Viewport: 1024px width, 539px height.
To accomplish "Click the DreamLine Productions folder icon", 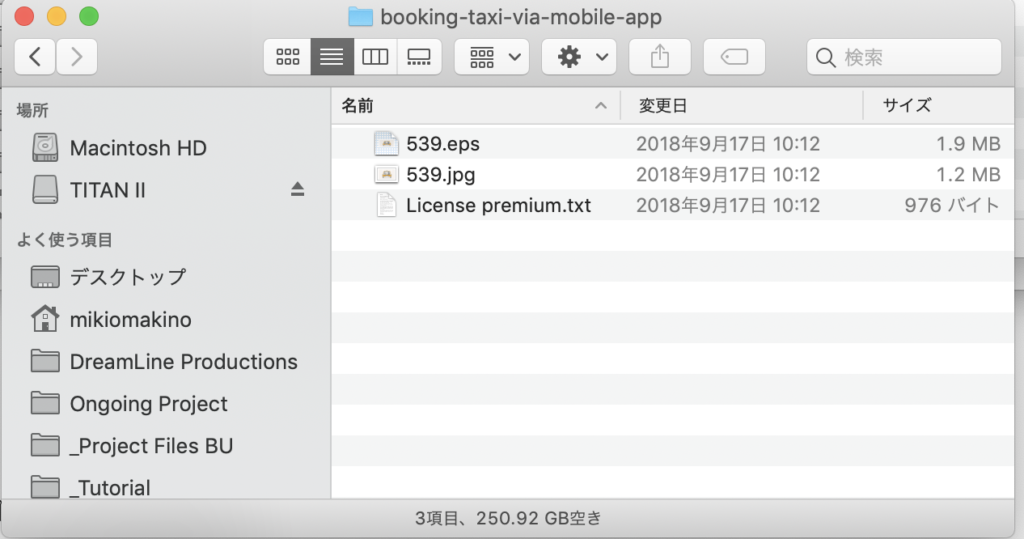I will [45, 361].
